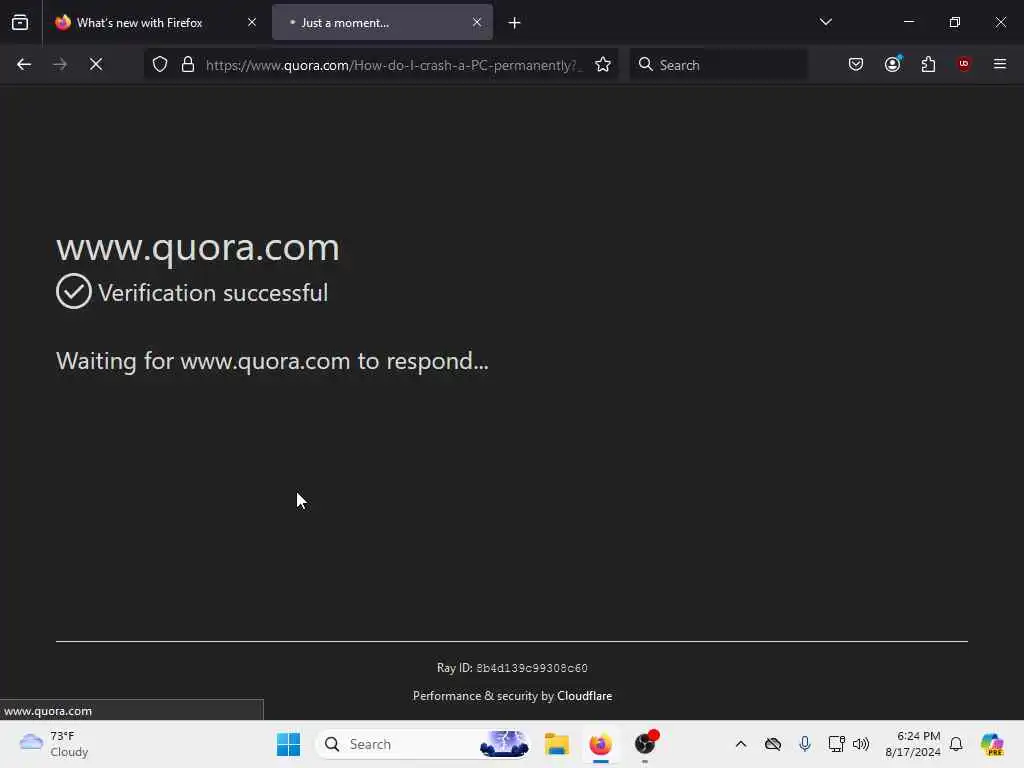The height and width of the screenshot is (768, 1024).
Task: Select the Just a moment... tab
Action: [382, 22]
